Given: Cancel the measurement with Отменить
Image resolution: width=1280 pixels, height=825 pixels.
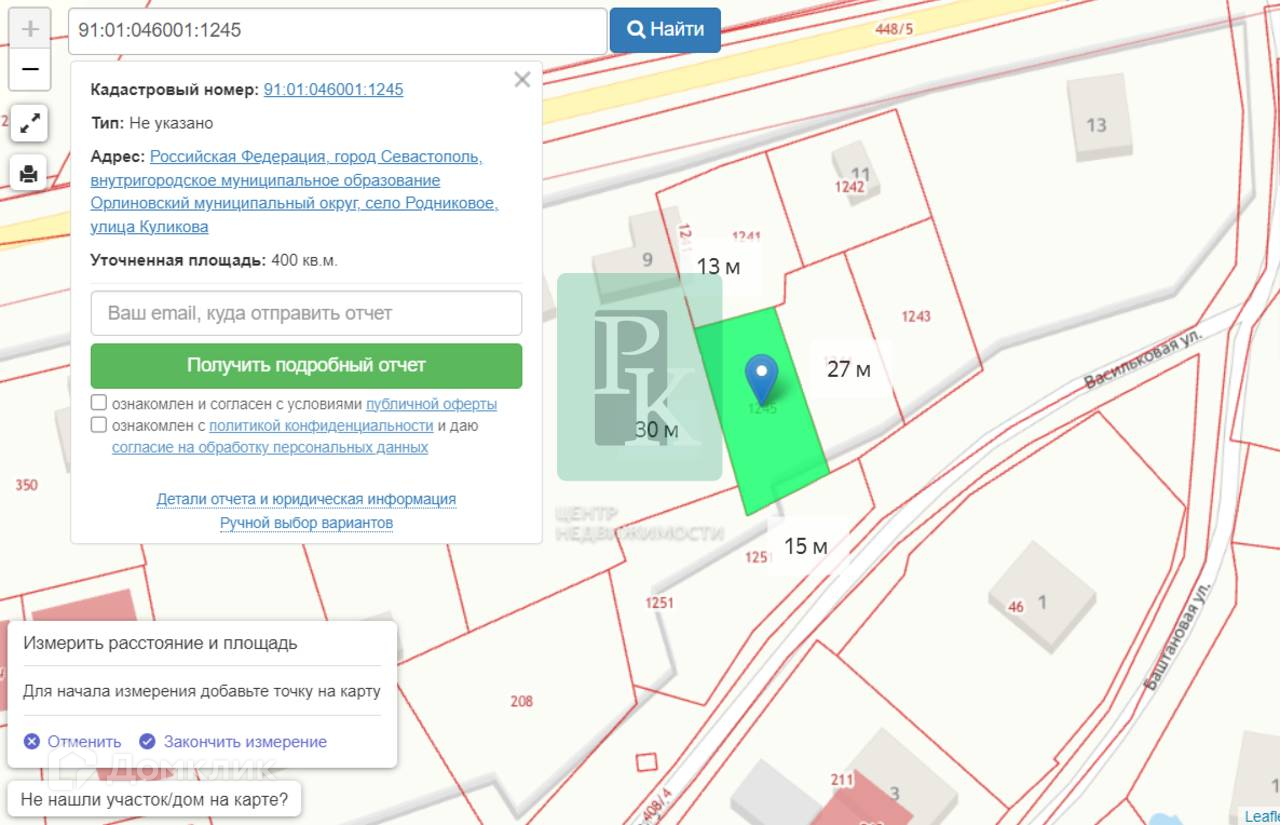Looking at the screenshot, I should point(72,742).
